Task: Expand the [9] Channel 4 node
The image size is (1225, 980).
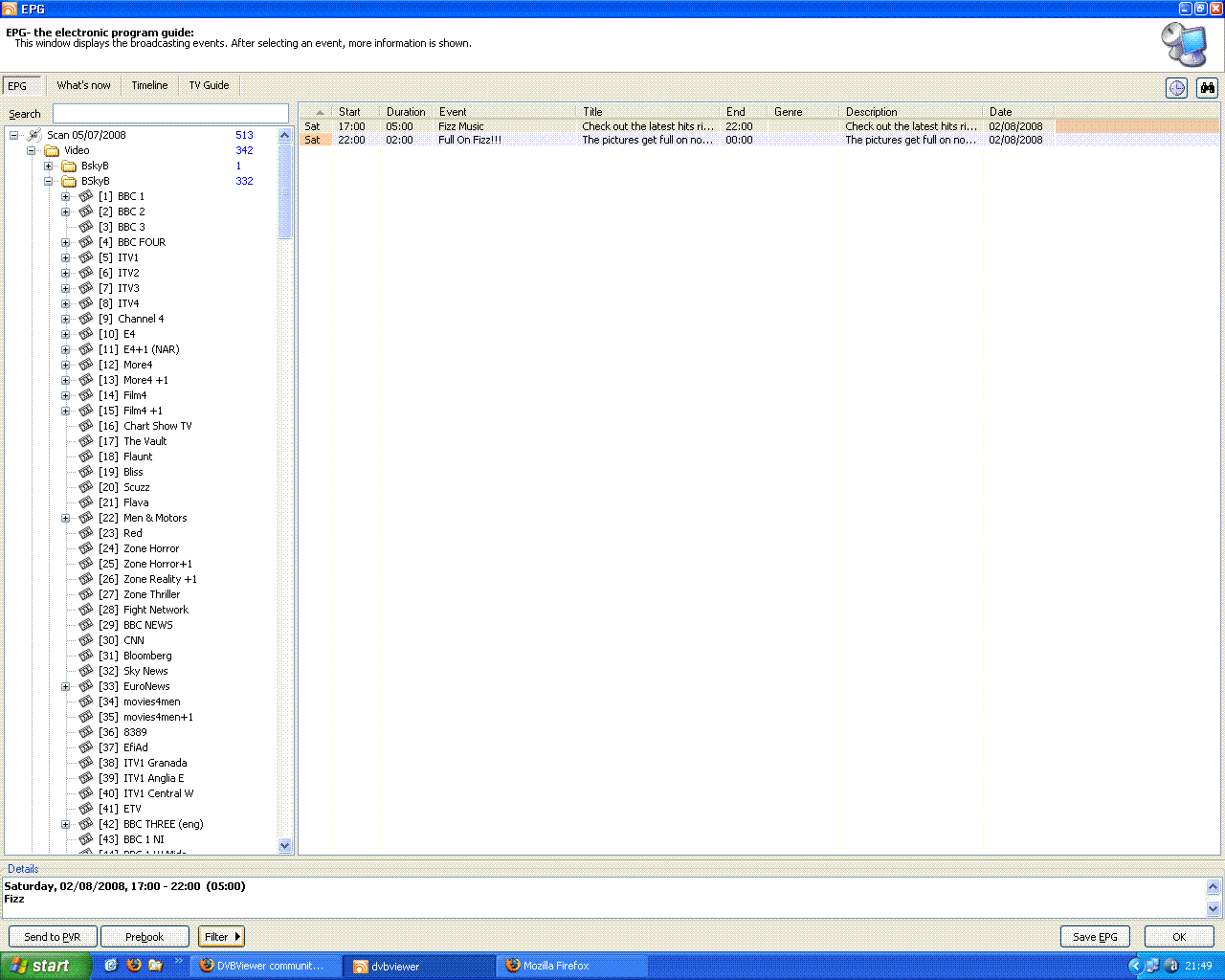Action: click(66, 319)
